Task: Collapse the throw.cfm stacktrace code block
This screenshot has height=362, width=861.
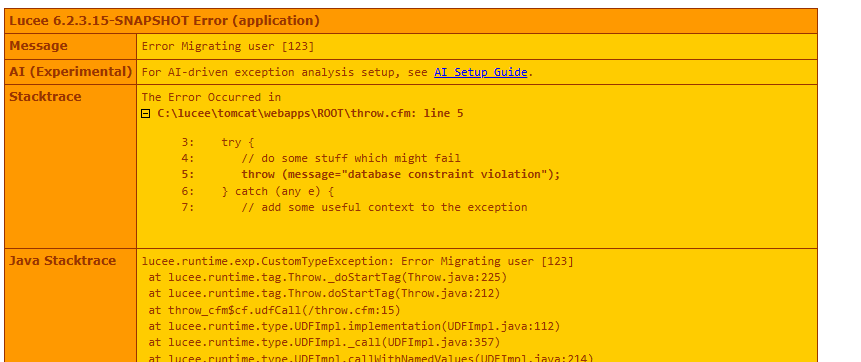Action: 146,114
